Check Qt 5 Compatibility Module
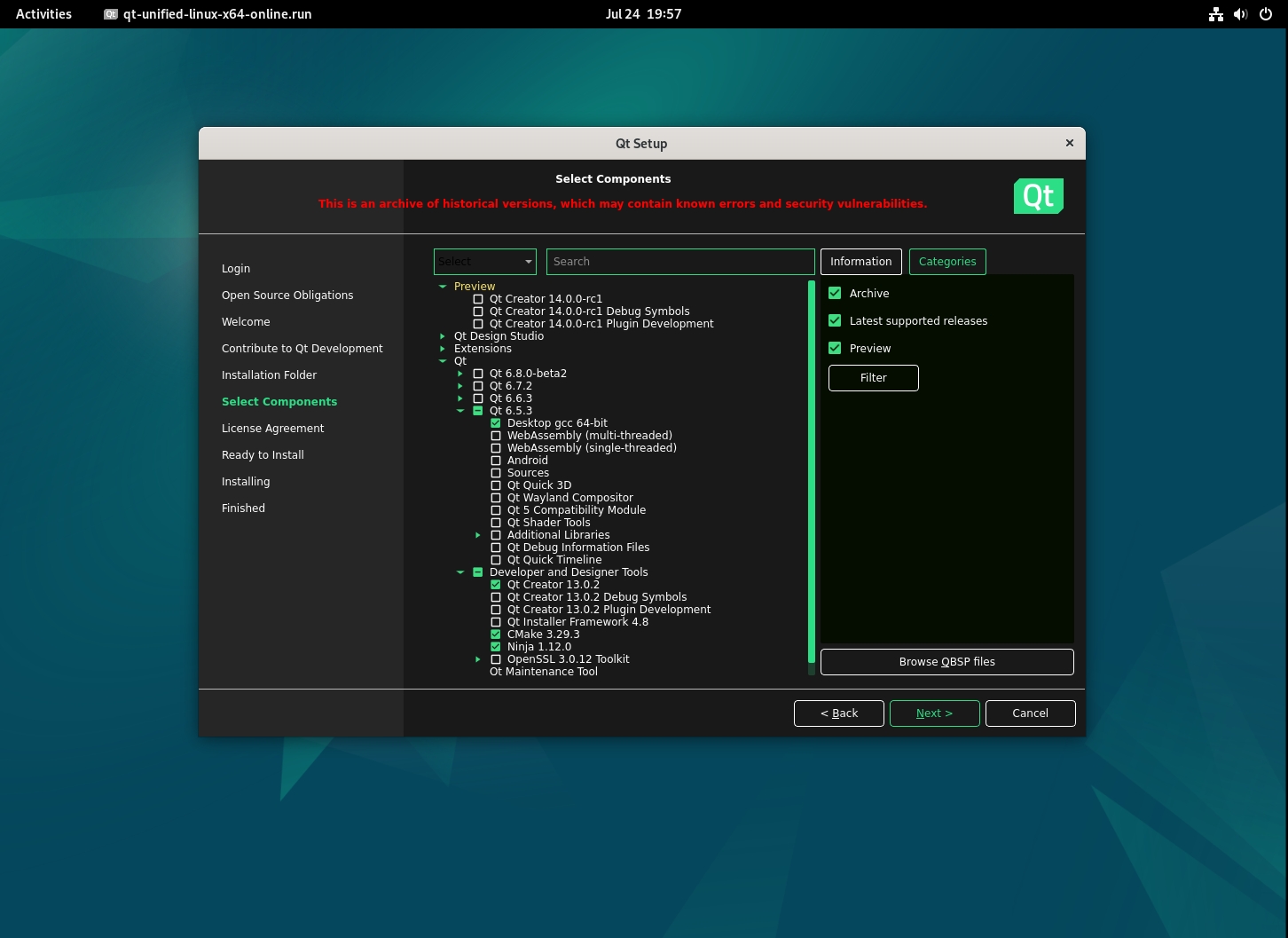The height and width of the screenshot is (938, 1288). [x=496, y=510]
